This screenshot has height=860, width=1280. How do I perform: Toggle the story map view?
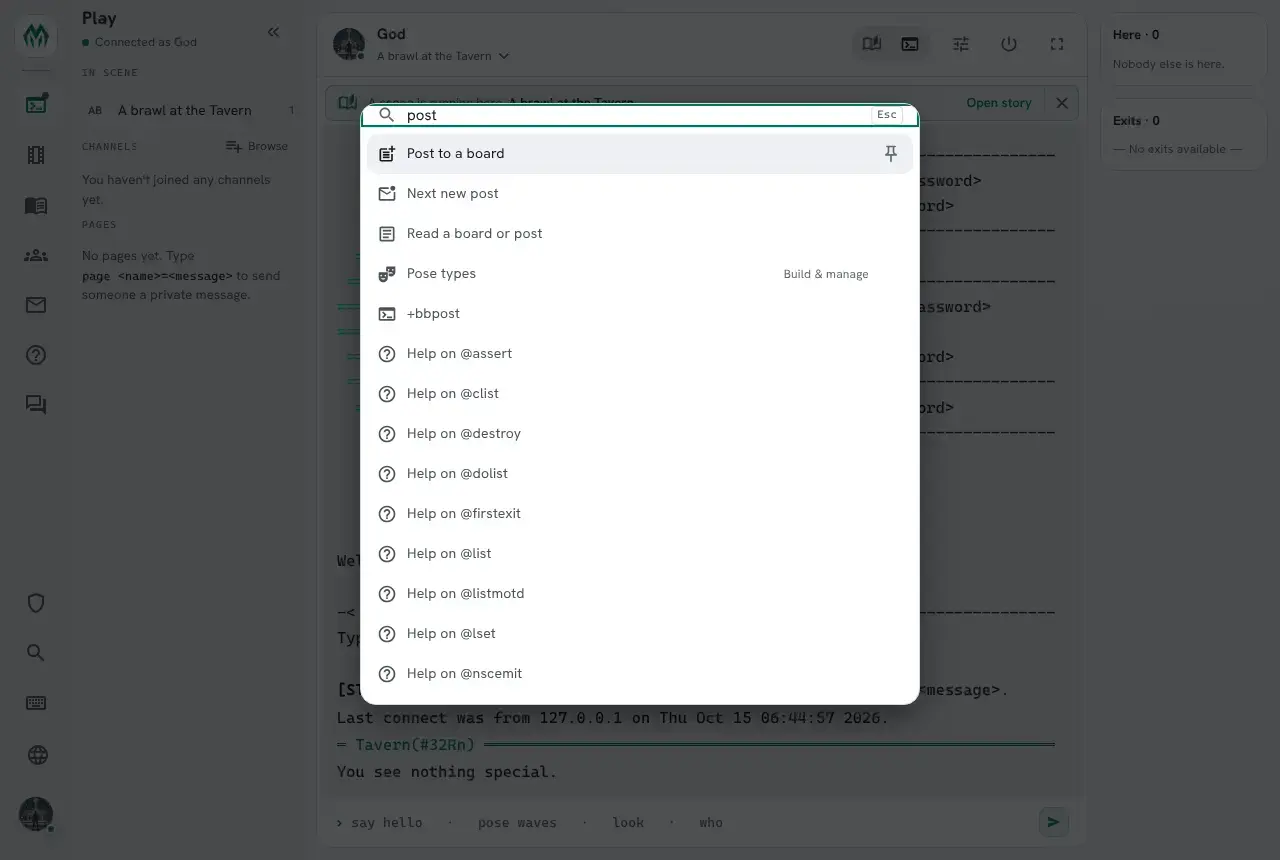point(872,44)
